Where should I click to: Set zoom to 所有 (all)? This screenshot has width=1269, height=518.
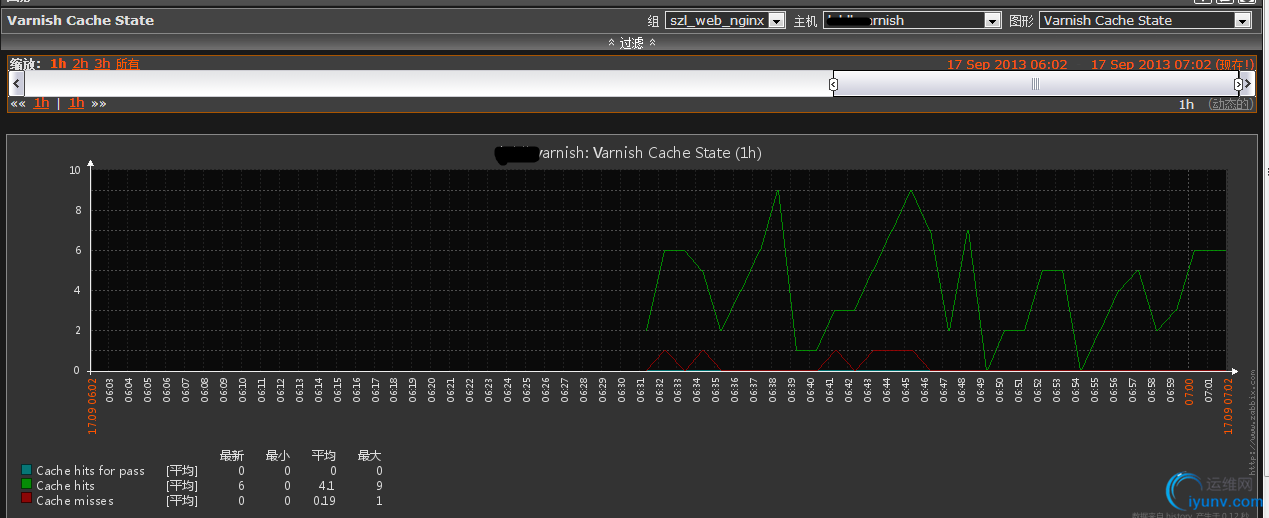click(x=128, y=63)
